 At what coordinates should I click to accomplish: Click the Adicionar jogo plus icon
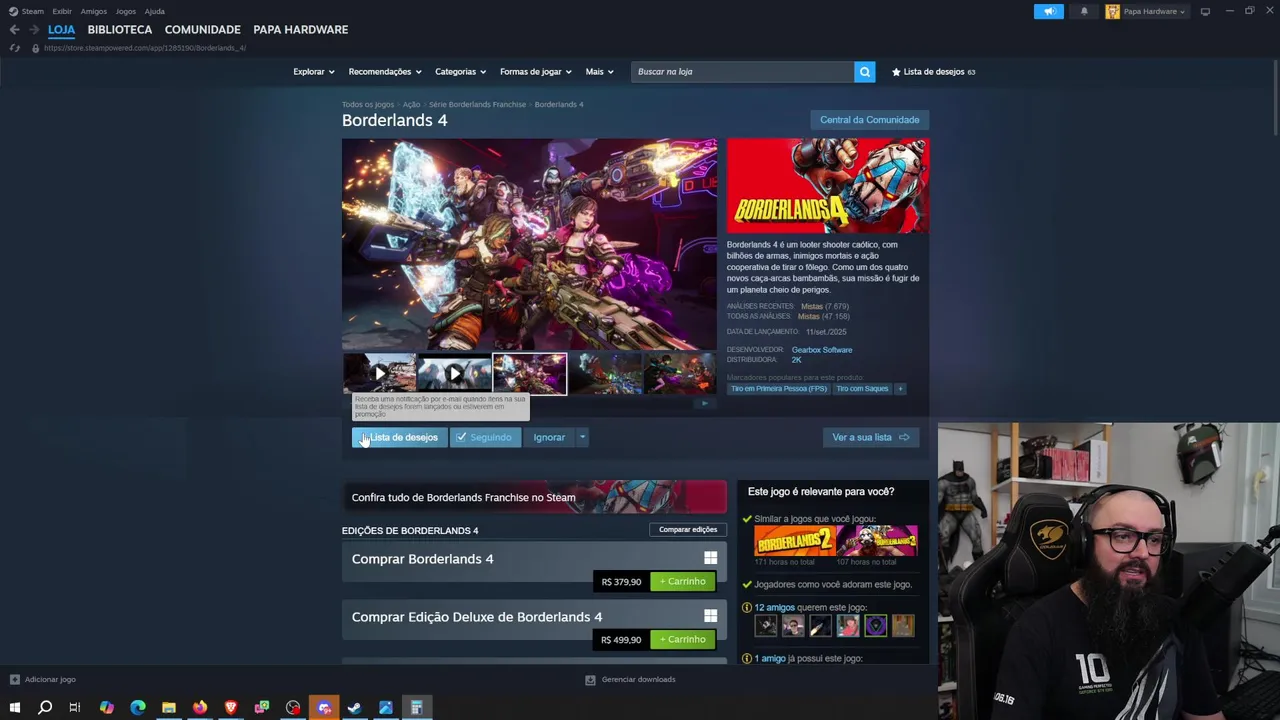click(x=14, y=679)
